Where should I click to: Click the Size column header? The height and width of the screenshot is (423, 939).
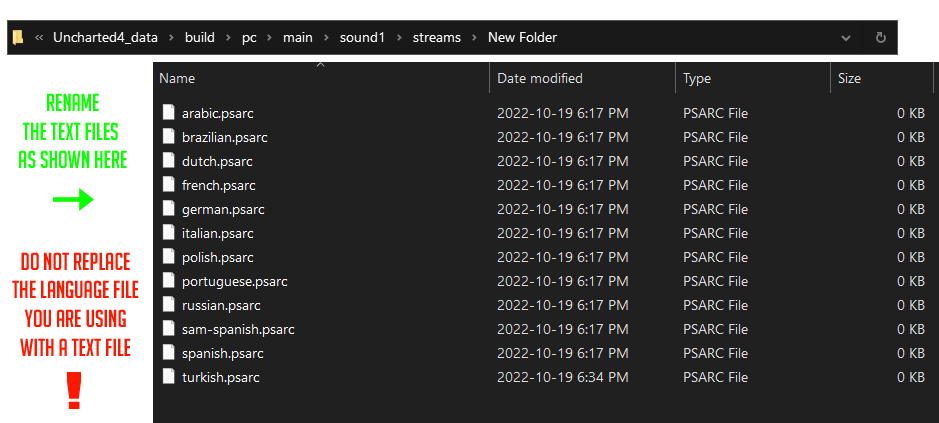tap(849, 78)
